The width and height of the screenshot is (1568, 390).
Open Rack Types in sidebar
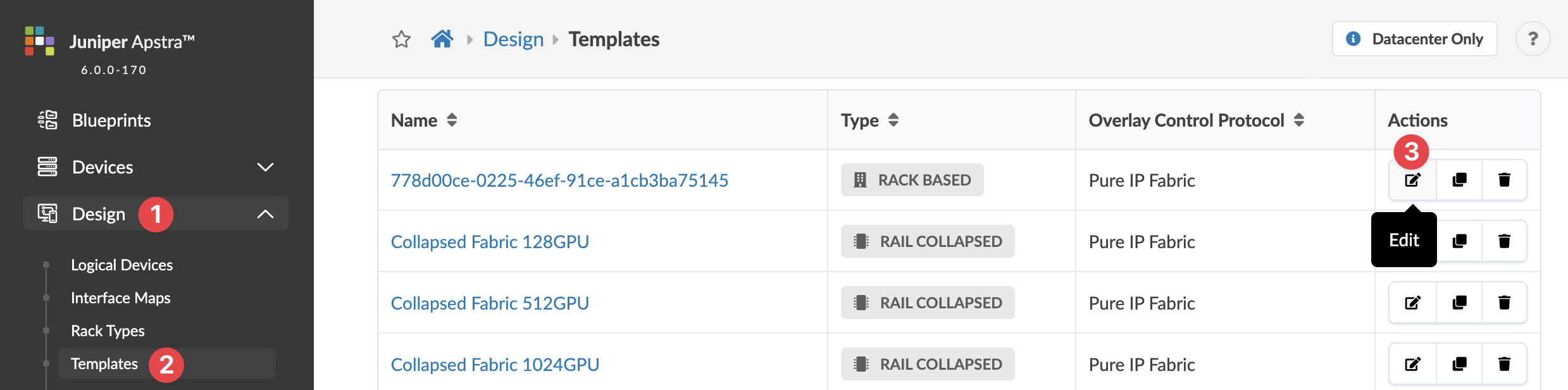point(108,330)
